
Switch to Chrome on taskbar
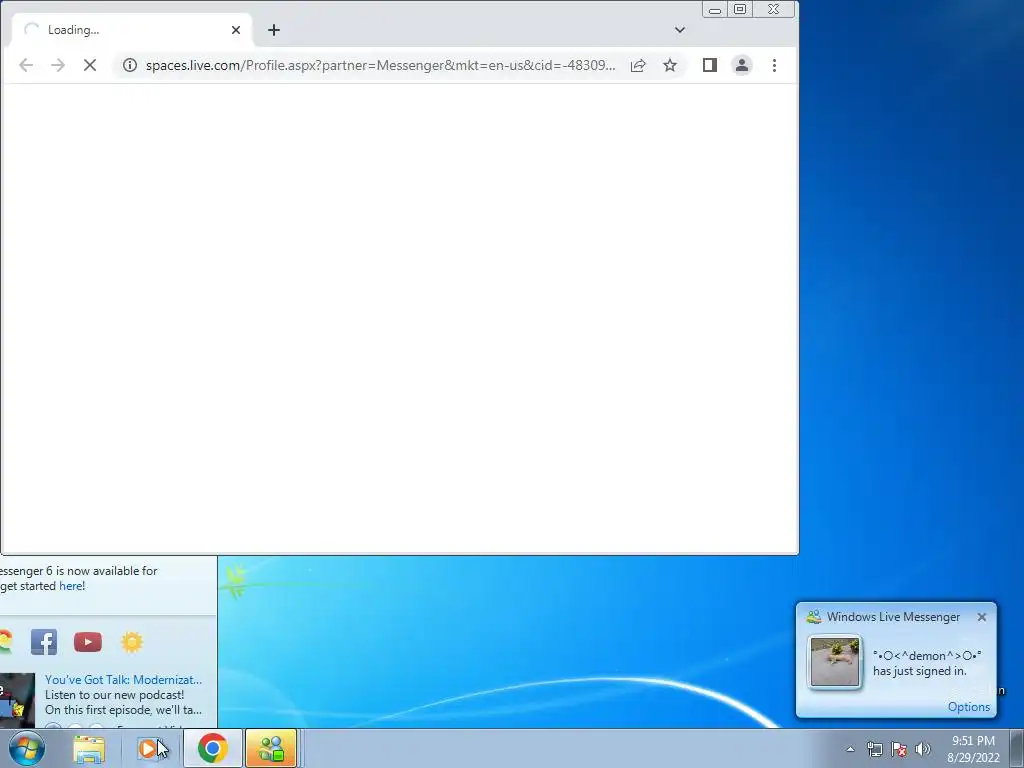pos(212,748)
